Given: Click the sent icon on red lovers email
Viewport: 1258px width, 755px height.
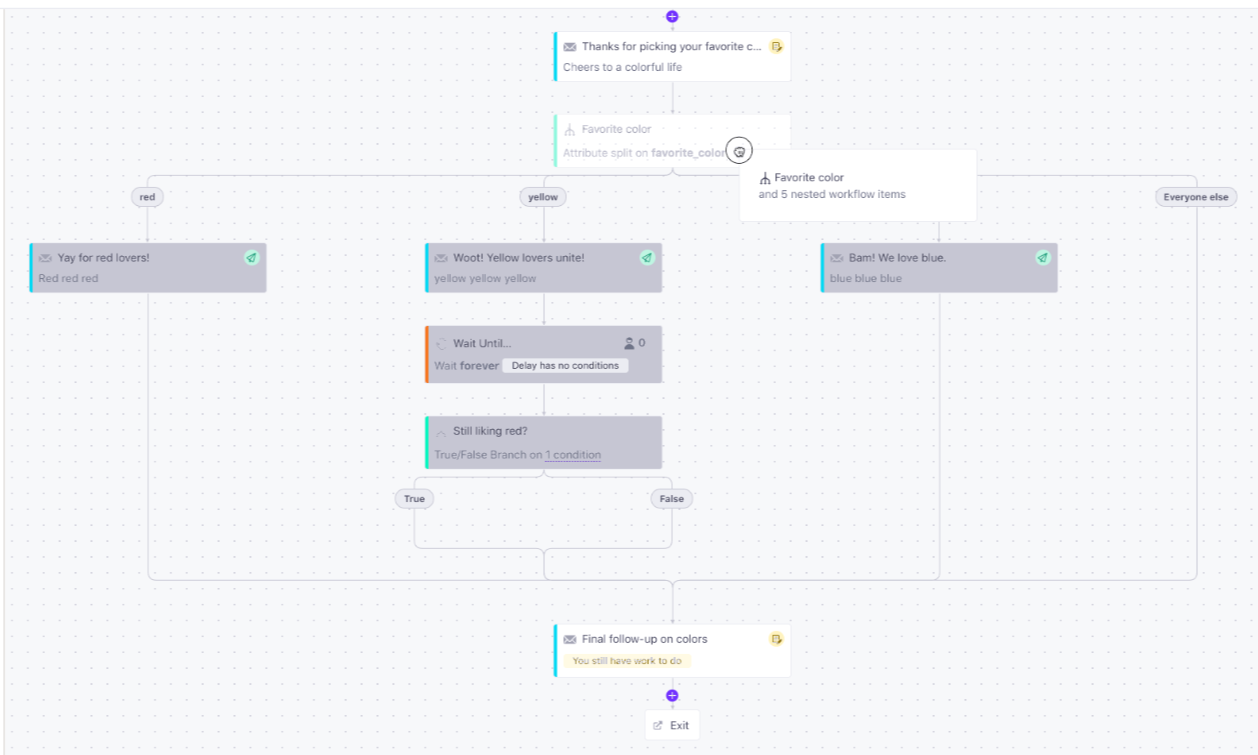Looking at the screenshot, I should (x=251, y=257).
